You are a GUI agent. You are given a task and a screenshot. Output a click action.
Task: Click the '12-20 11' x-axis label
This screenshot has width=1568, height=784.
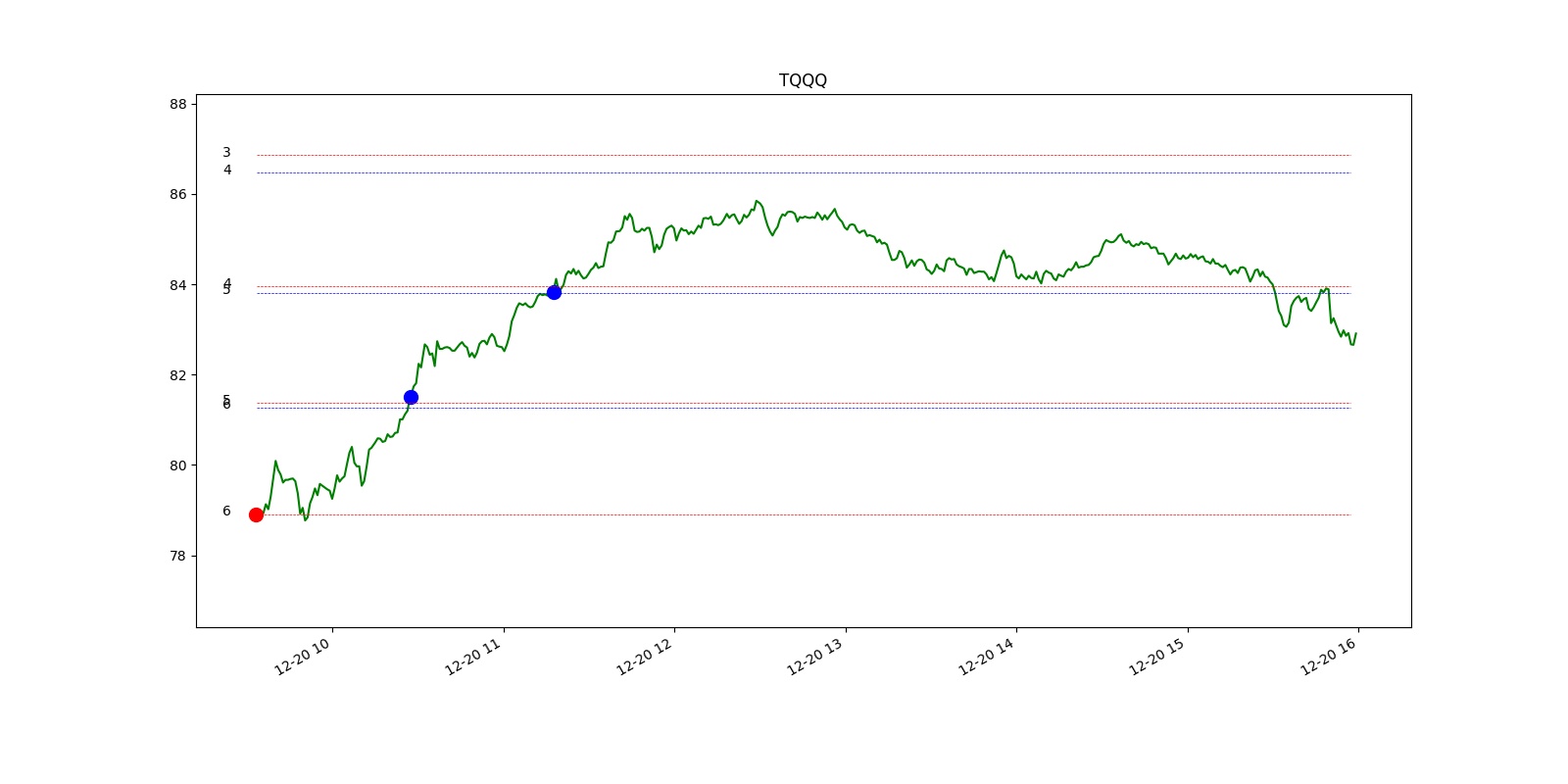(x=473, y=656)
